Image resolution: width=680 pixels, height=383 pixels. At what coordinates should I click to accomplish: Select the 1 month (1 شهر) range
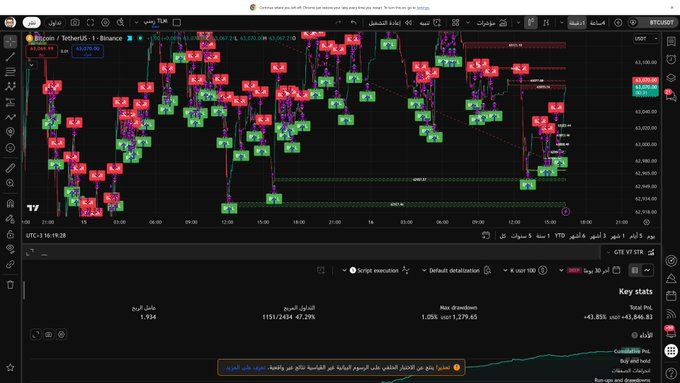pyautogui.click(x=618, y=236)
